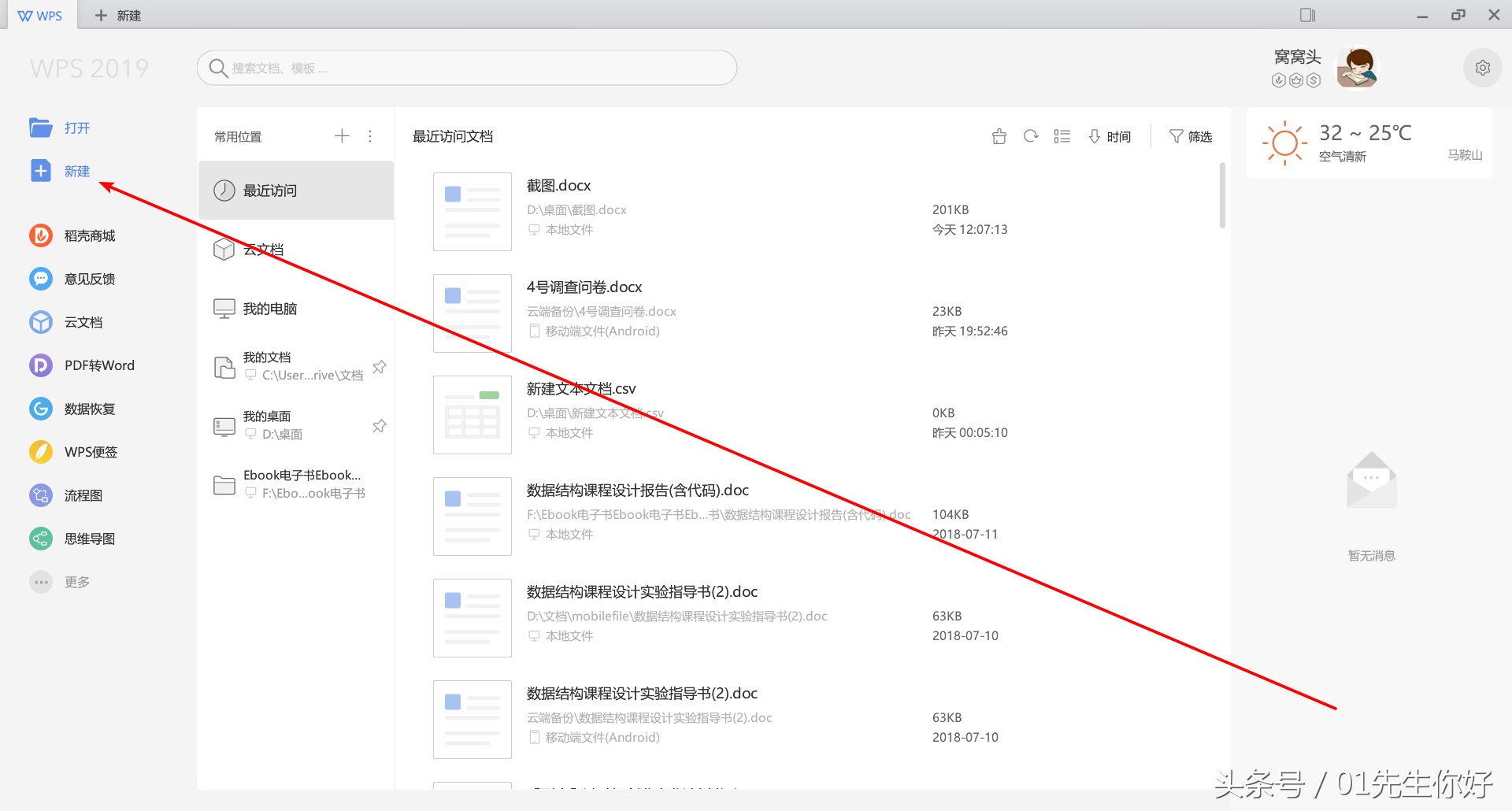Click the 32 ~ 25℃ temperature text

[x=1366, y=132]
